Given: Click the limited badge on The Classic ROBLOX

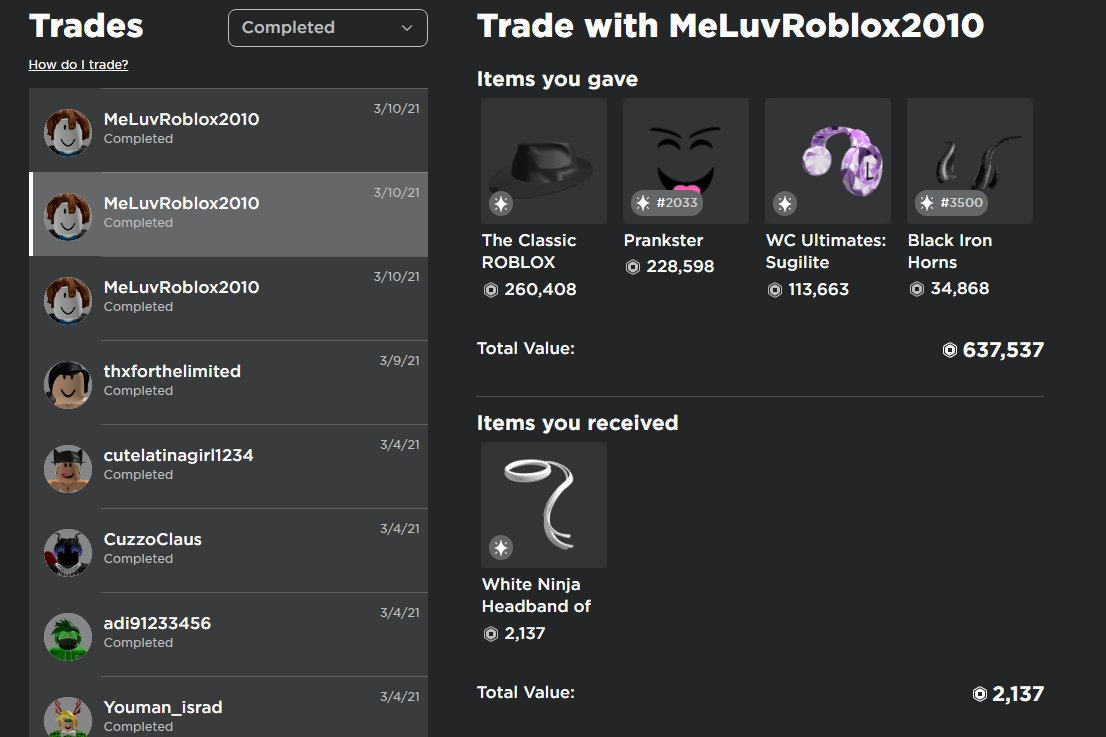Looking at the screenshot, I should [501, 204].
